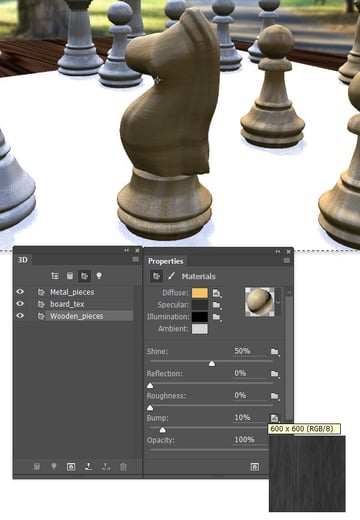The height and width of the screenshot is (520, 360).
Task: Open the Roughness texture folder icon
Action: click(275, 396)
